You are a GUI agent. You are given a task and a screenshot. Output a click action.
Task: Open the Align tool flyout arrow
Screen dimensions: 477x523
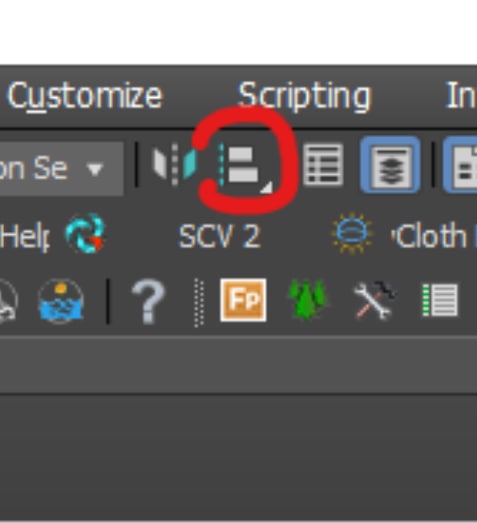[267, 188]
